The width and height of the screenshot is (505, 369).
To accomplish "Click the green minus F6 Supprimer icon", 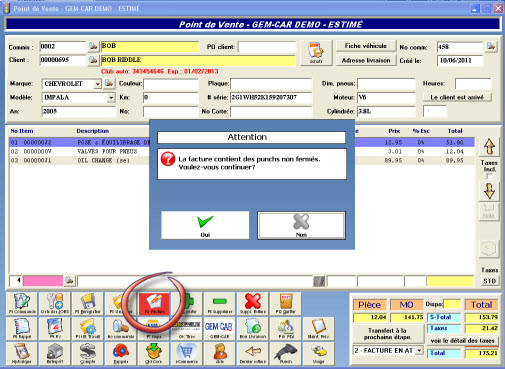I will click(220, 303).
